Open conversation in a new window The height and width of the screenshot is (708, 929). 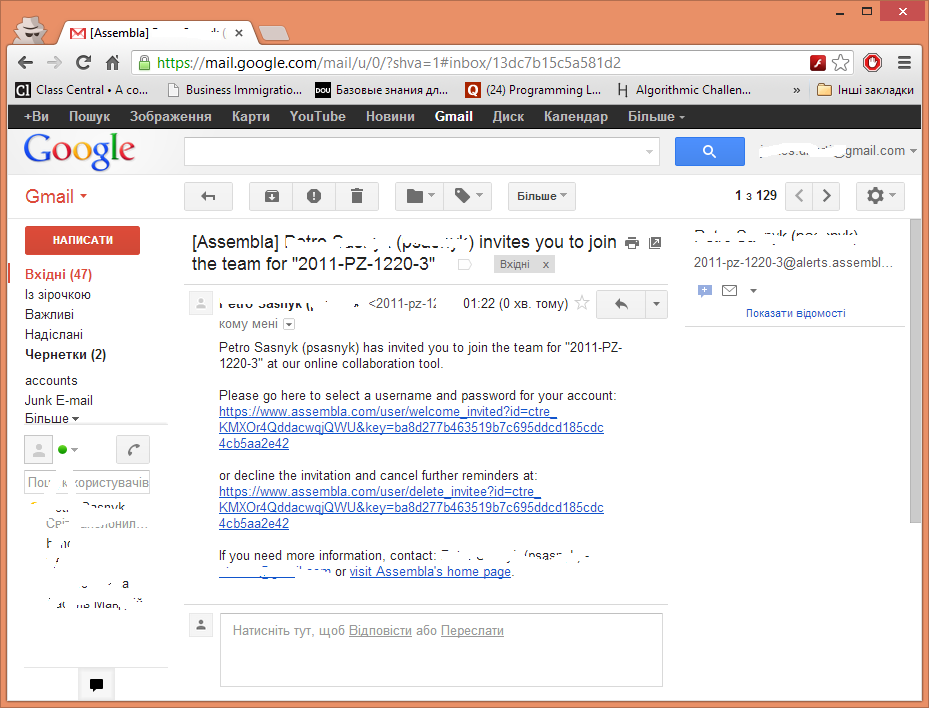coord(655,243)
